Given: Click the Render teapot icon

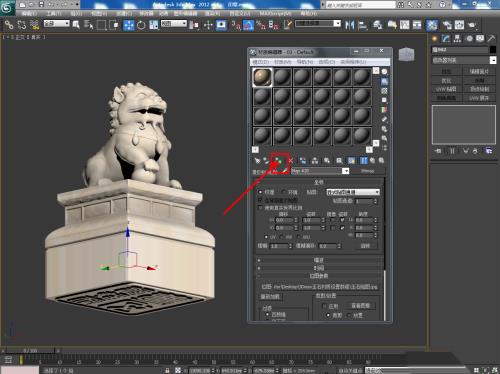Looking at the screenshot, I should click(472, 25).
